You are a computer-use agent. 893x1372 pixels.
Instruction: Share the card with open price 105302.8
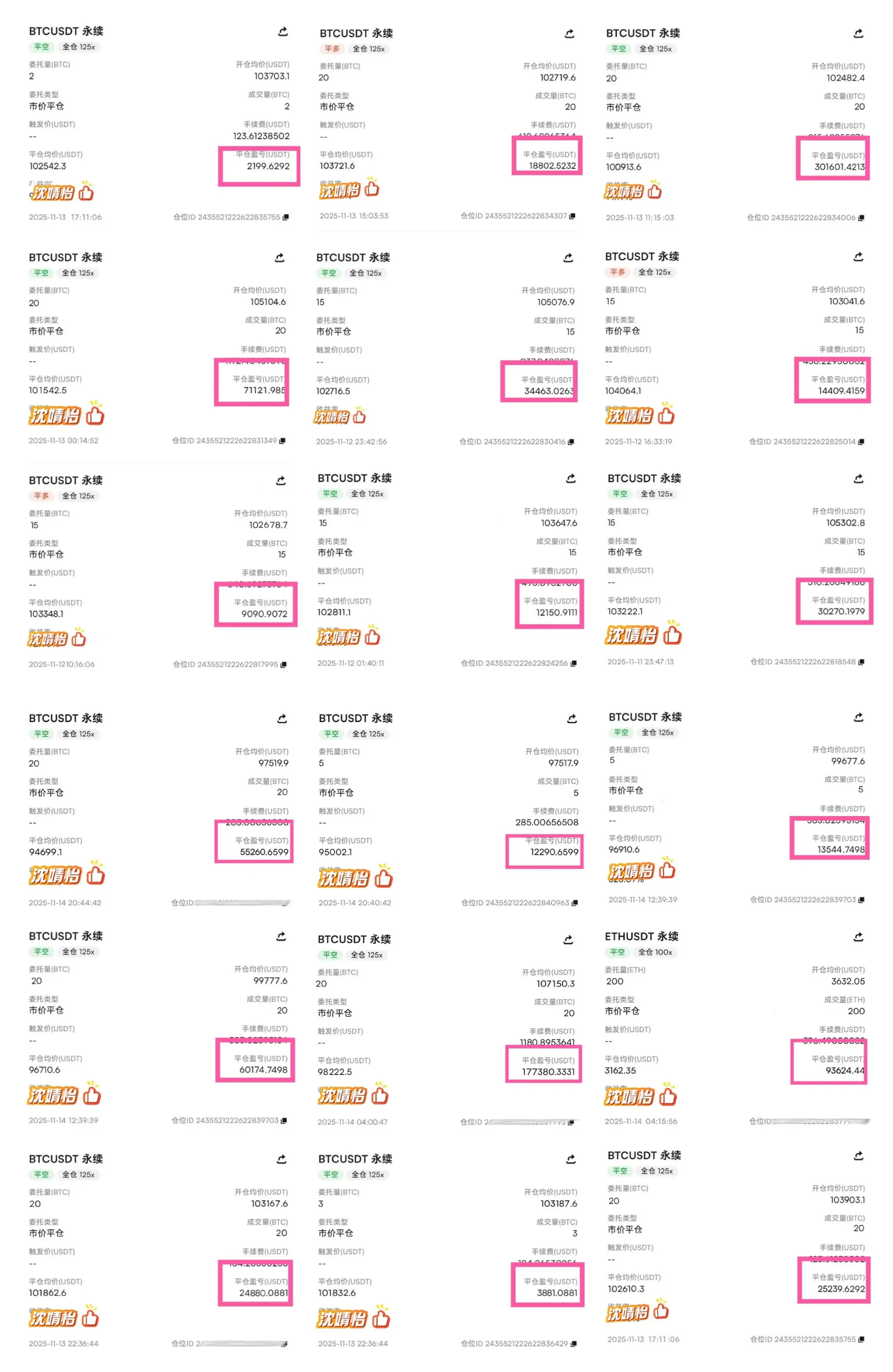pos(858,479)
